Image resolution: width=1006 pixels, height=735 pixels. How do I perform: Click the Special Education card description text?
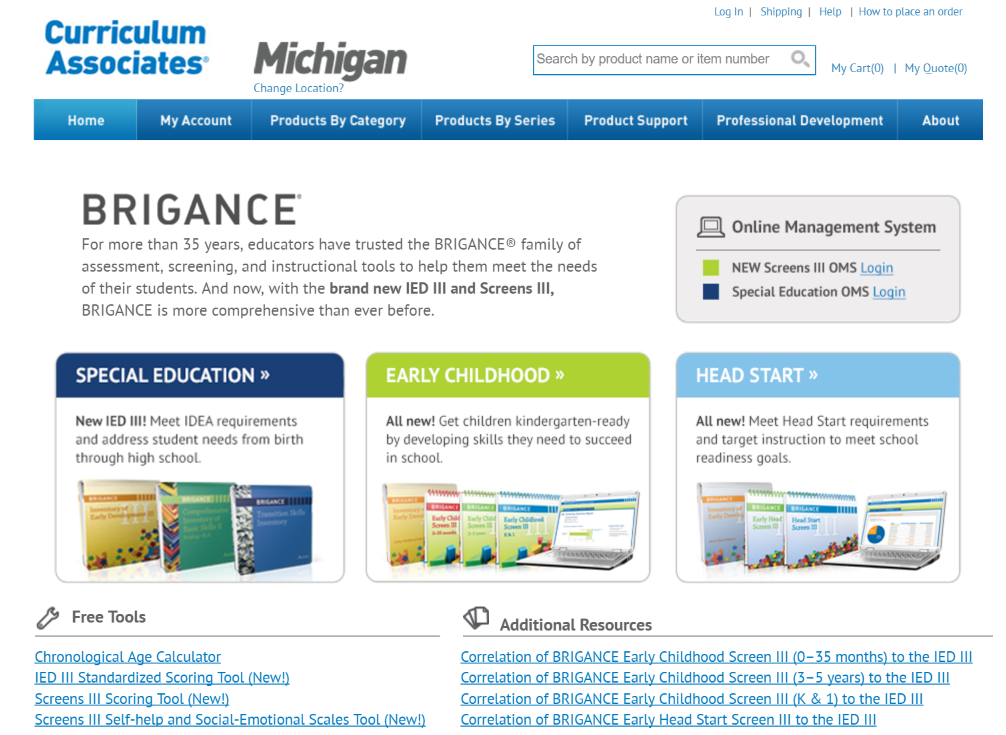pyautogui.click(x=189, y=439)
